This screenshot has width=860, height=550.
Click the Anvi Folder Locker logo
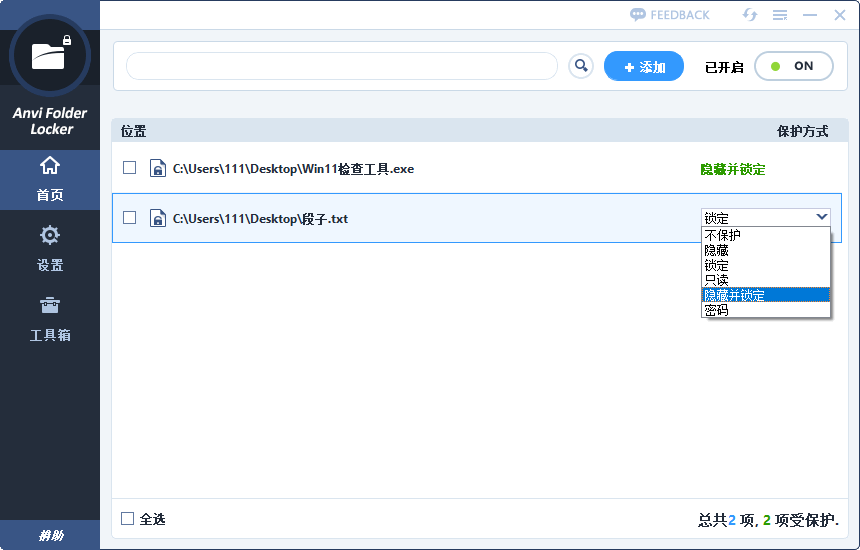pyautogui.click(x=49, y=55)
